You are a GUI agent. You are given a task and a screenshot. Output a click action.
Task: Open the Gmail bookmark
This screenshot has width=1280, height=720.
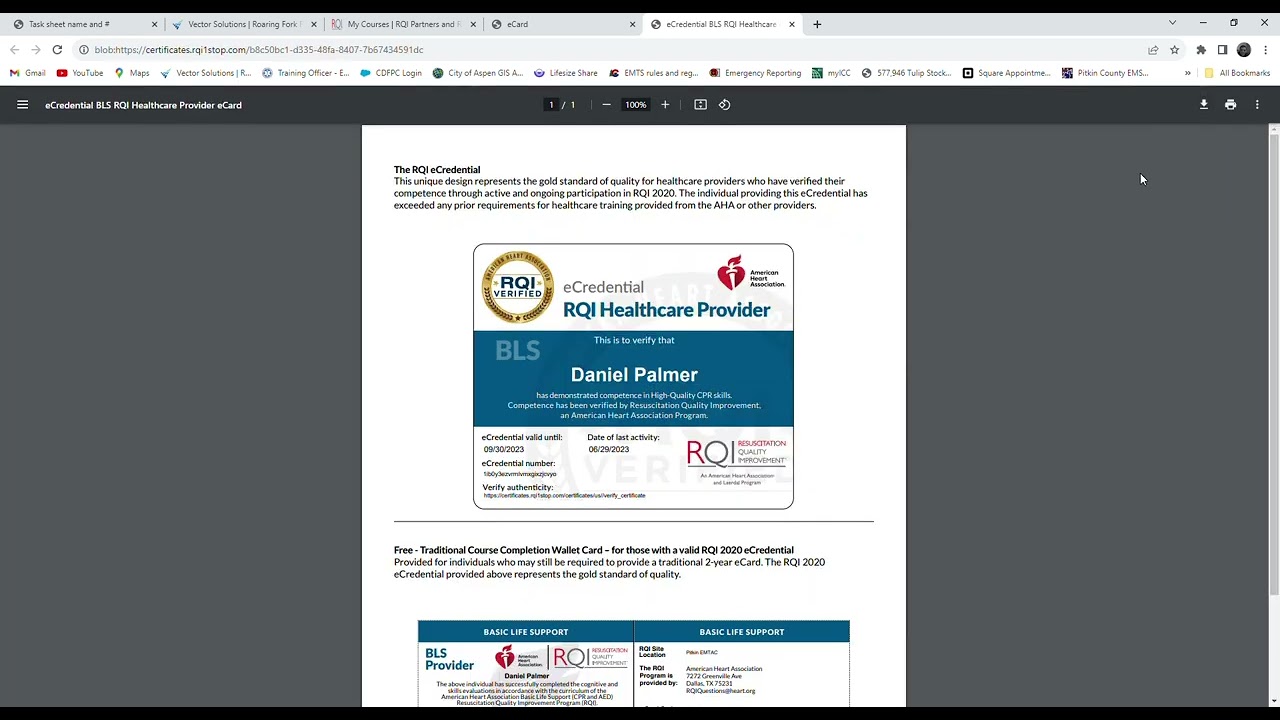tap(27, 73)
